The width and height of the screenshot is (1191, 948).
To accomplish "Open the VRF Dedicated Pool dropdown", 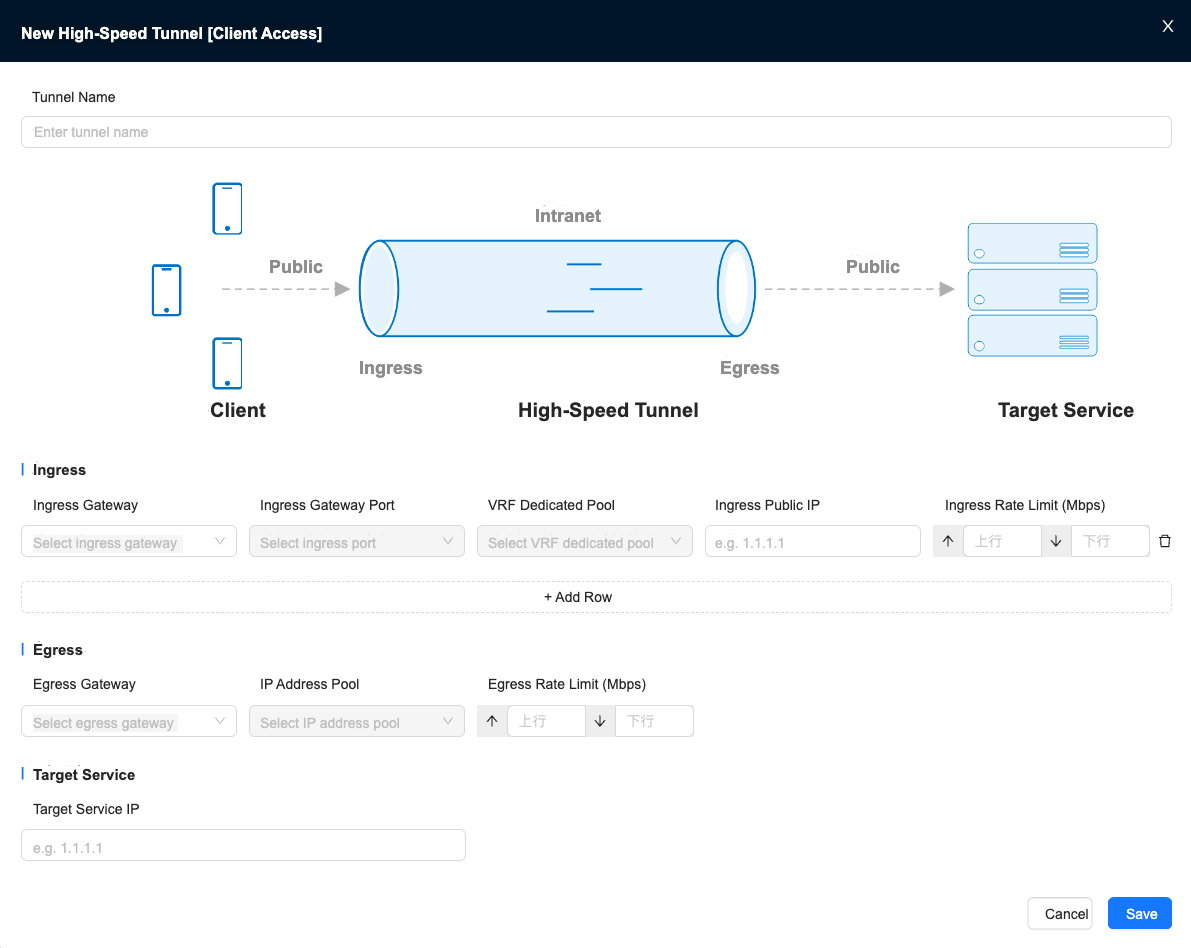I will (x=584, y=542).
